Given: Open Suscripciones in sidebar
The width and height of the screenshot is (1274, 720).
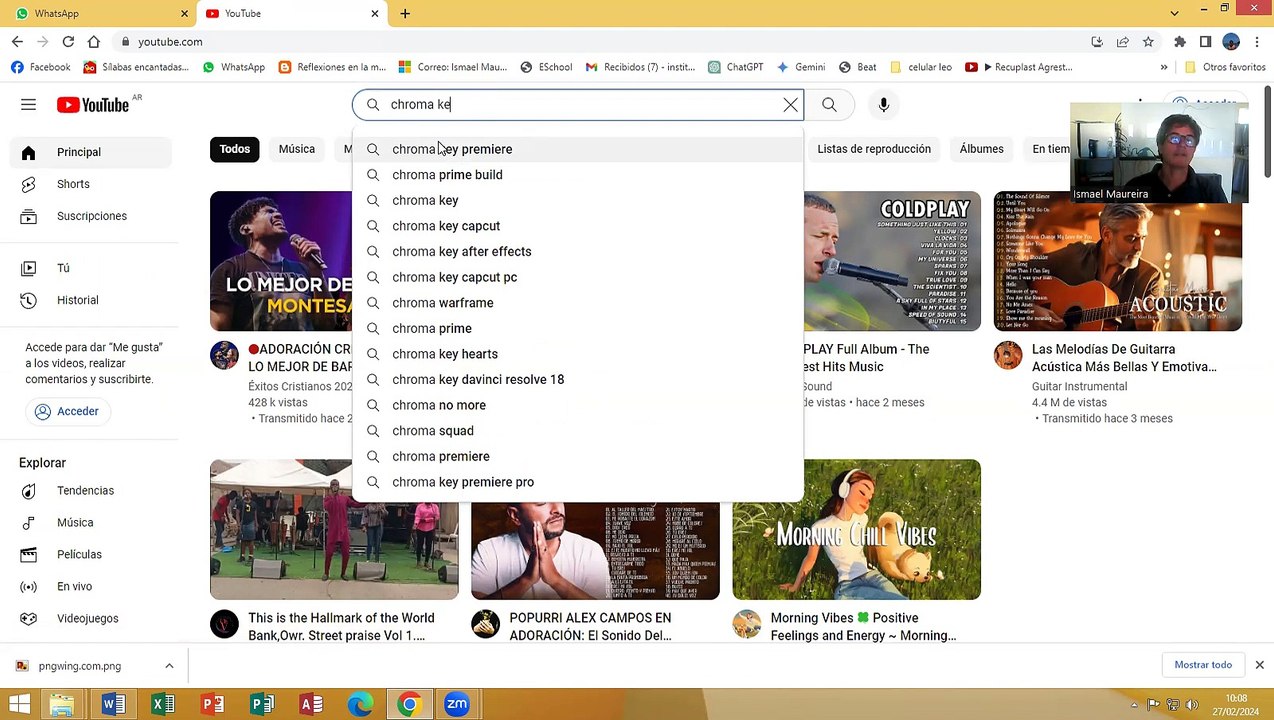Looking at the screenshot, I should [91, 216].
